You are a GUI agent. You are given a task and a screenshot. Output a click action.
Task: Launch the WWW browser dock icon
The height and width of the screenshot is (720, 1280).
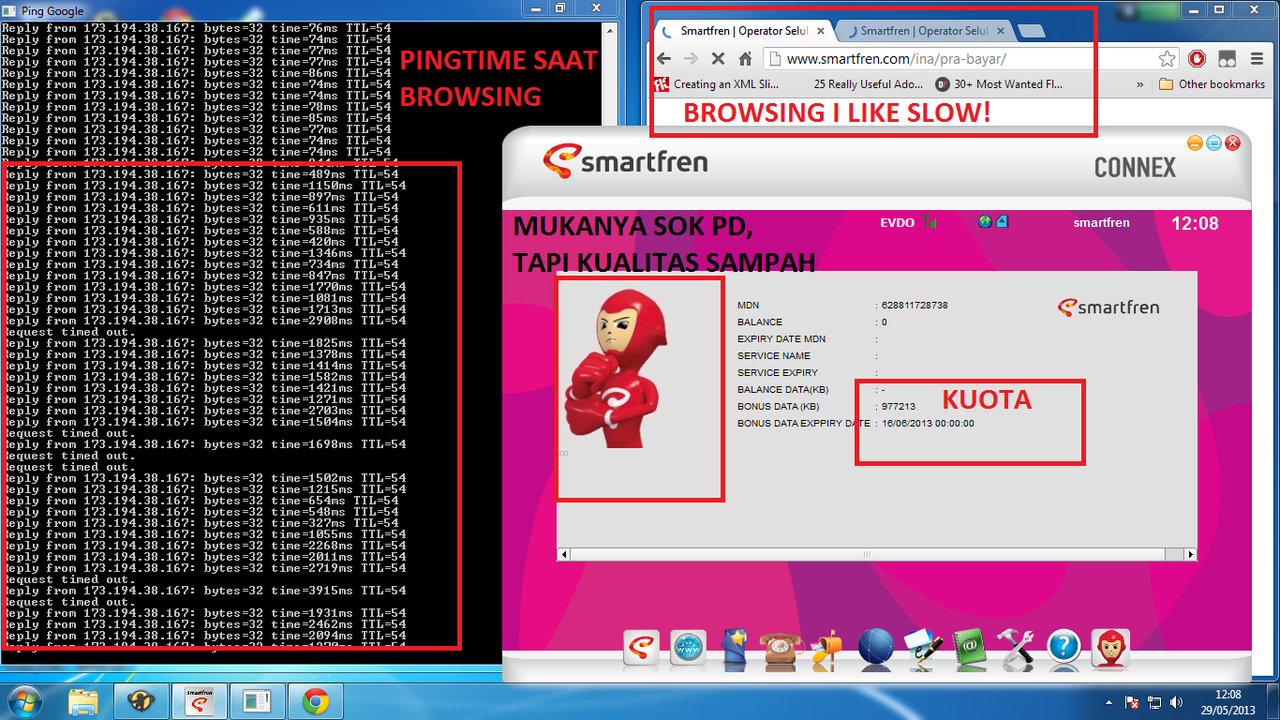[x=689, y=647]
